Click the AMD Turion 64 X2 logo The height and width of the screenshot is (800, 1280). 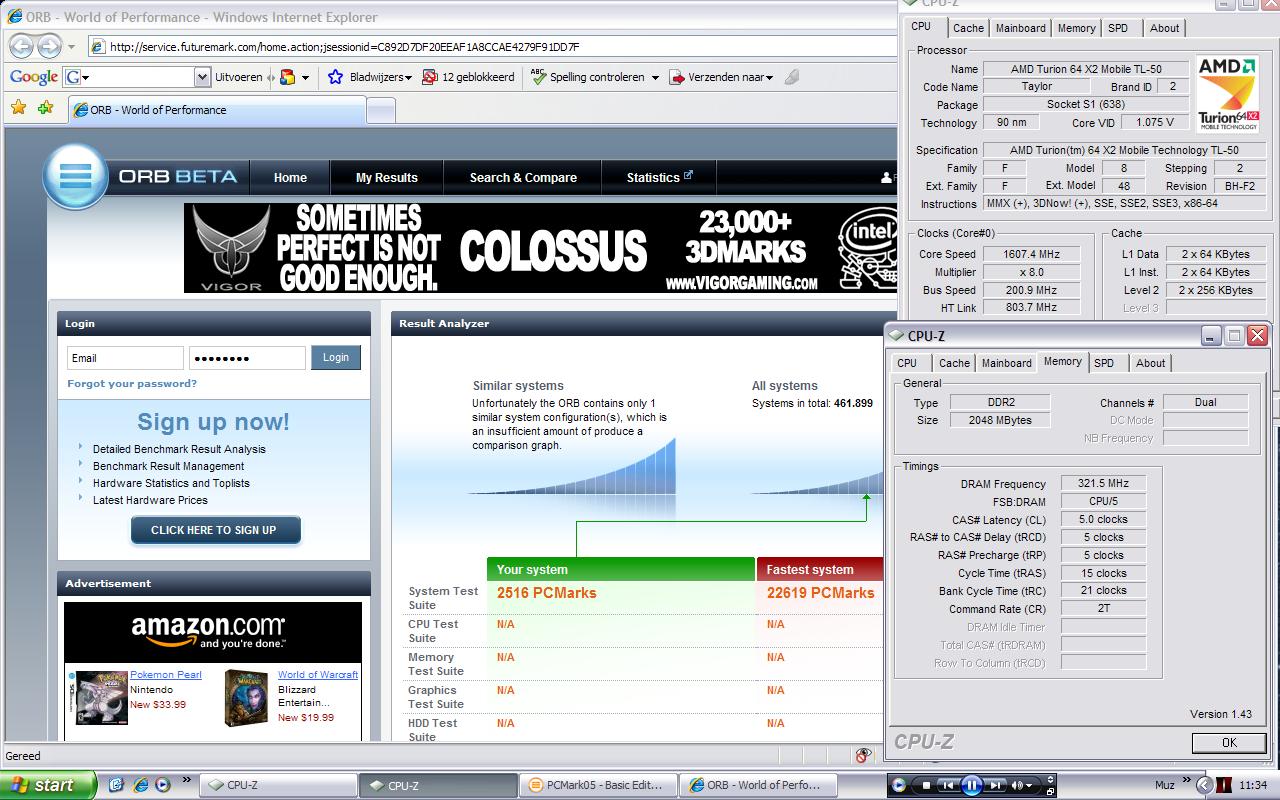point(1227,95)
